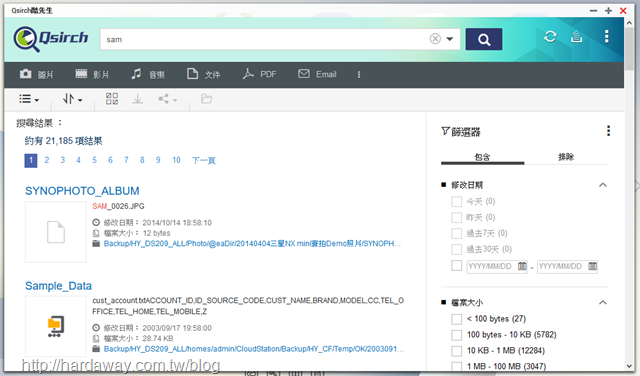Check the 10 KB - 1 MB filter

[456, 351]
